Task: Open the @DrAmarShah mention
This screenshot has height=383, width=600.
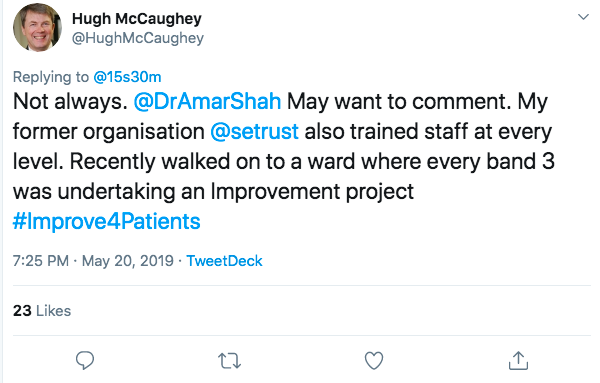Action: tap(207, 101)
